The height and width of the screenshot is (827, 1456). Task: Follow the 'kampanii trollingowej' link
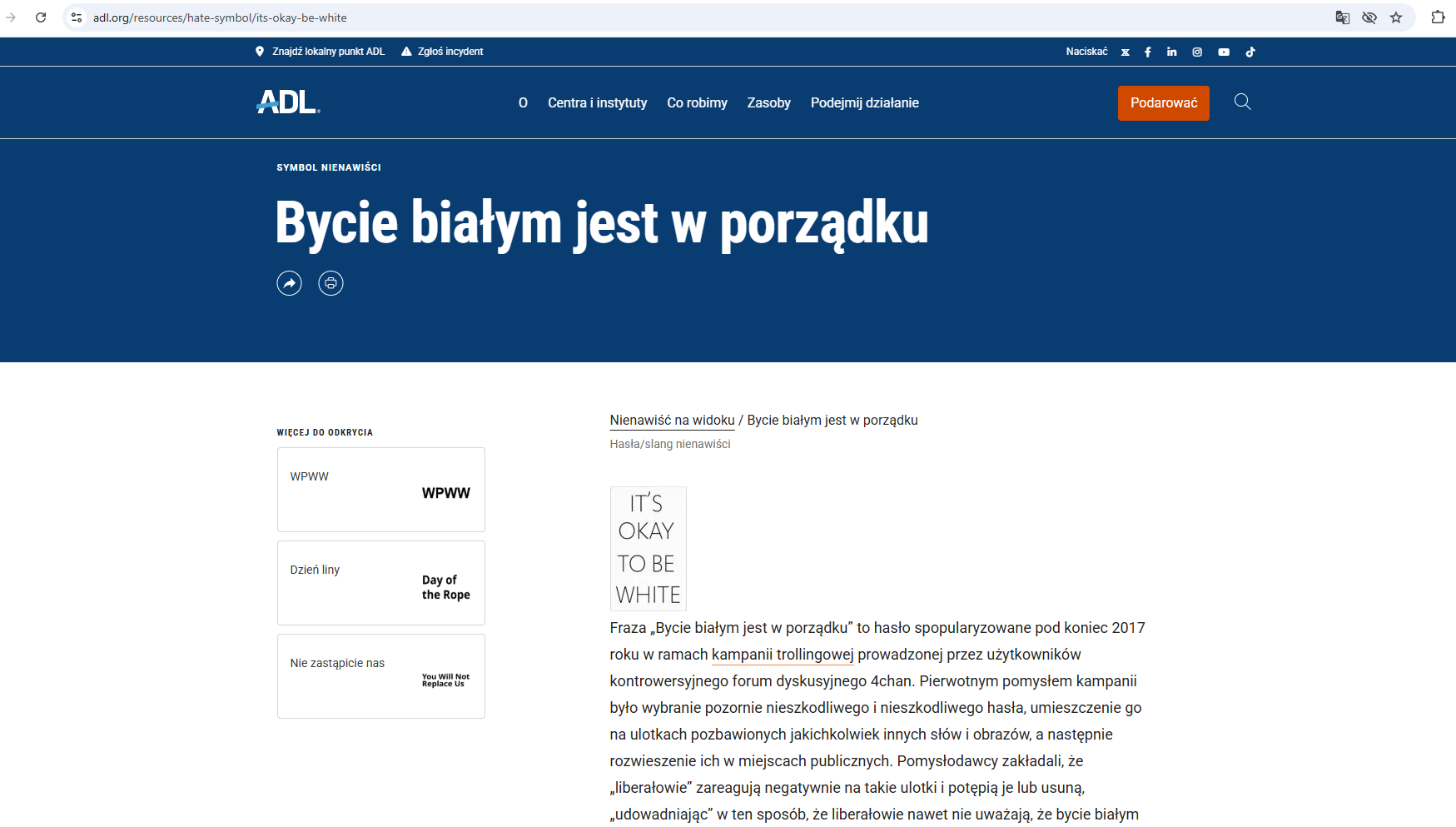pos(782,655)
